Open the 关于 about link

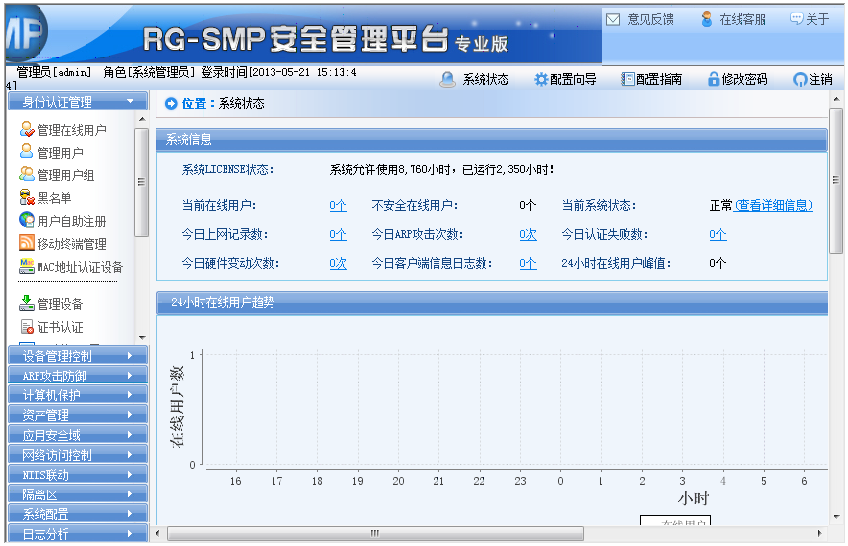(817, 19)
